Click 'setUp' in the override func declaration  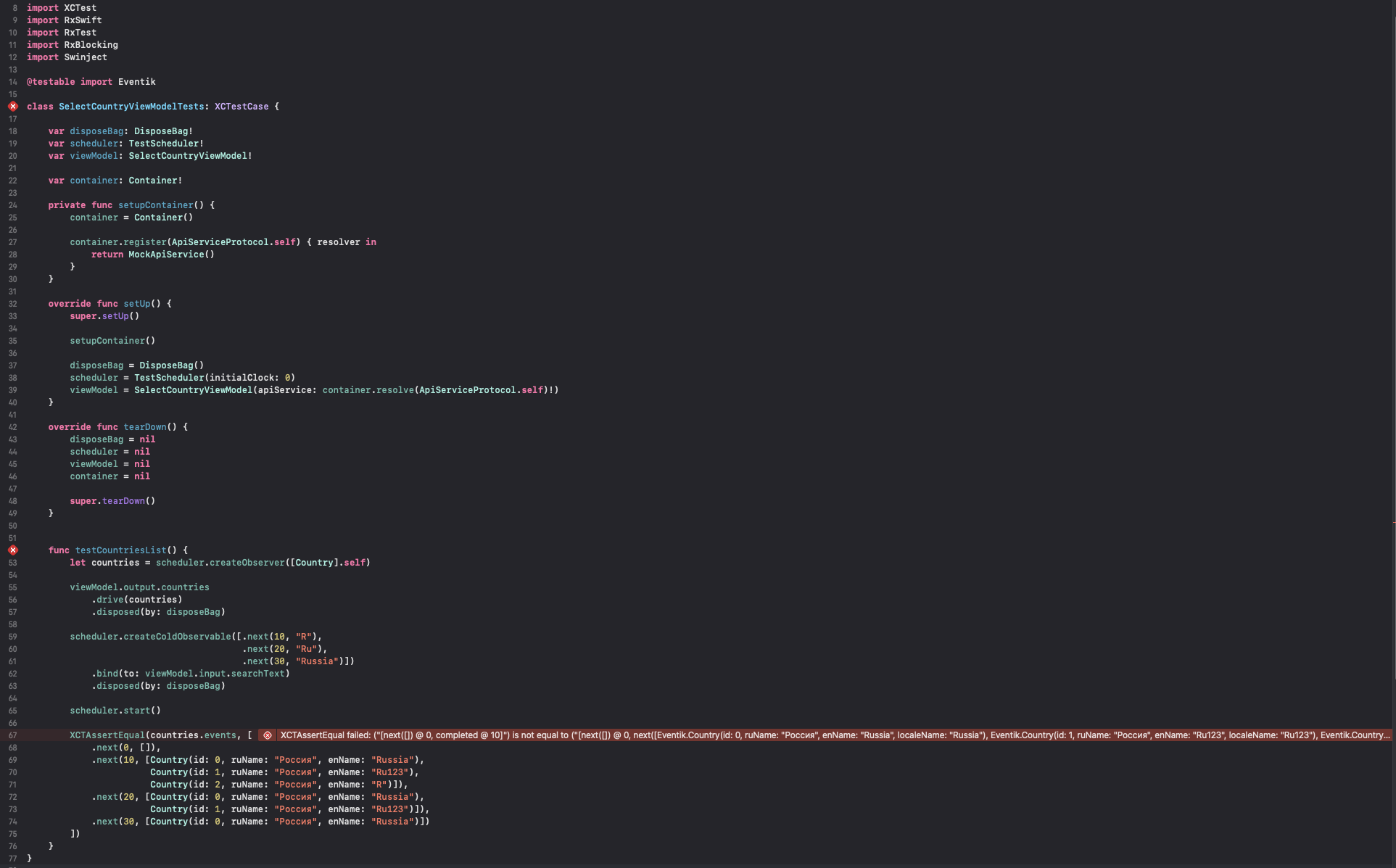pos(137,304)
